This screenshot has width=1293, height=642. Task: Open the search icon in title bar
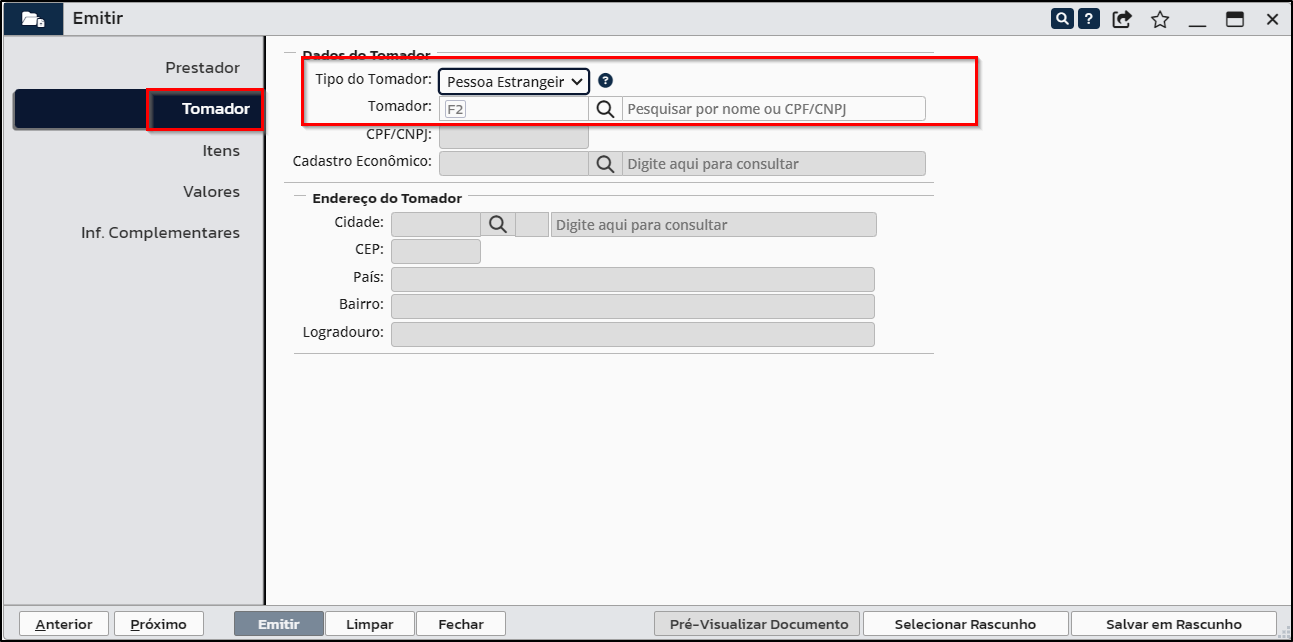(1061, 19)
